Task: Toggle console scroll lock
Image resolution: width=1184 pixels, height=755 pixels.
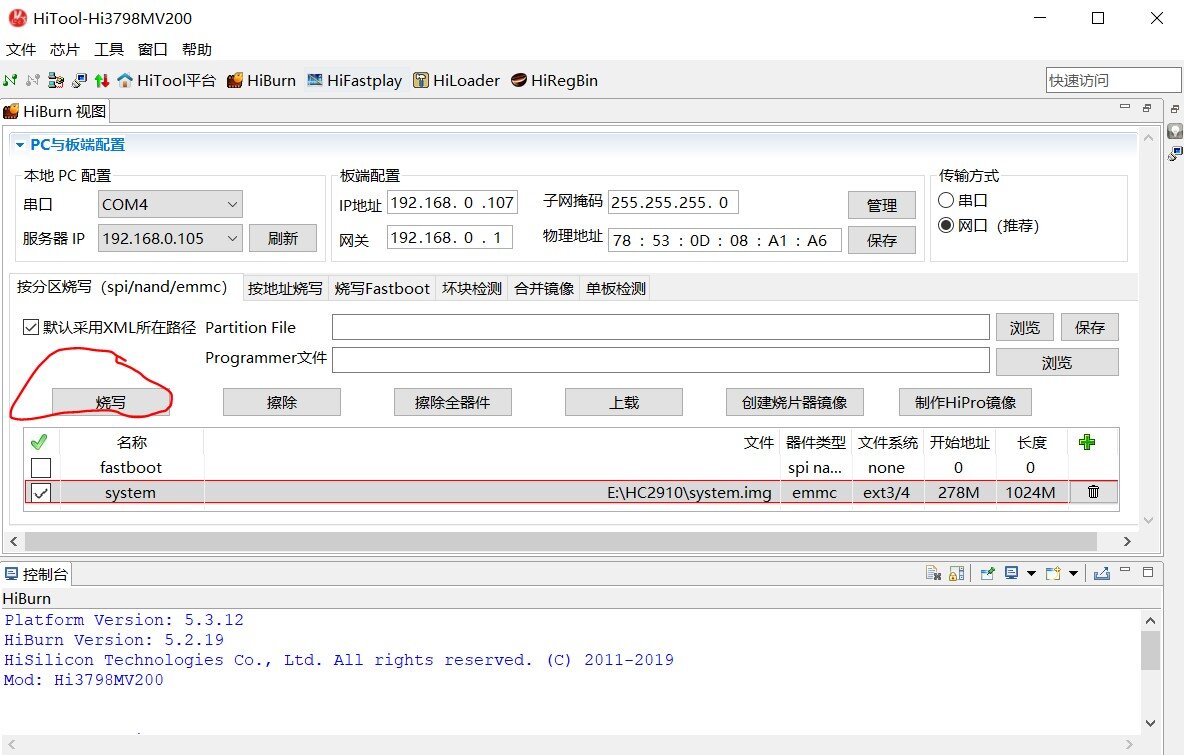Action: click(x=957, y=574)
